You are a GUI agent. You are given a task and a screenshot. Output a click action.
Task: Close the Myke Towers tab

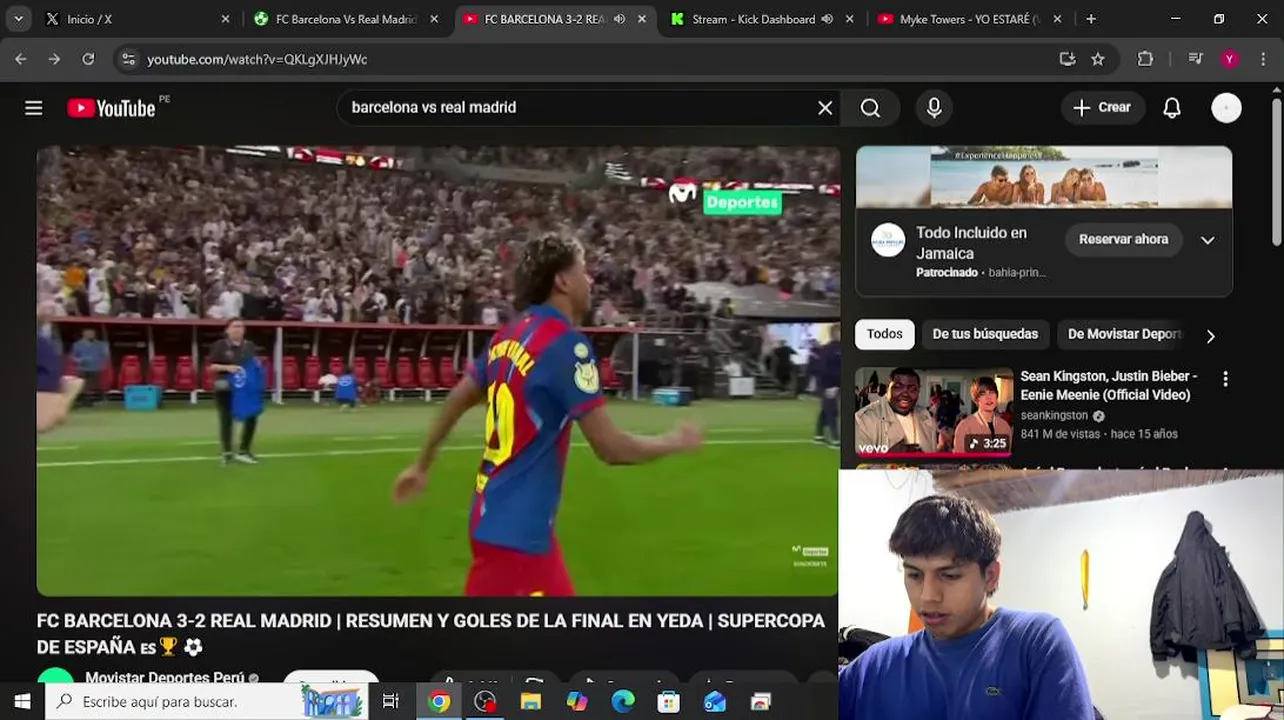[1058, 19]
